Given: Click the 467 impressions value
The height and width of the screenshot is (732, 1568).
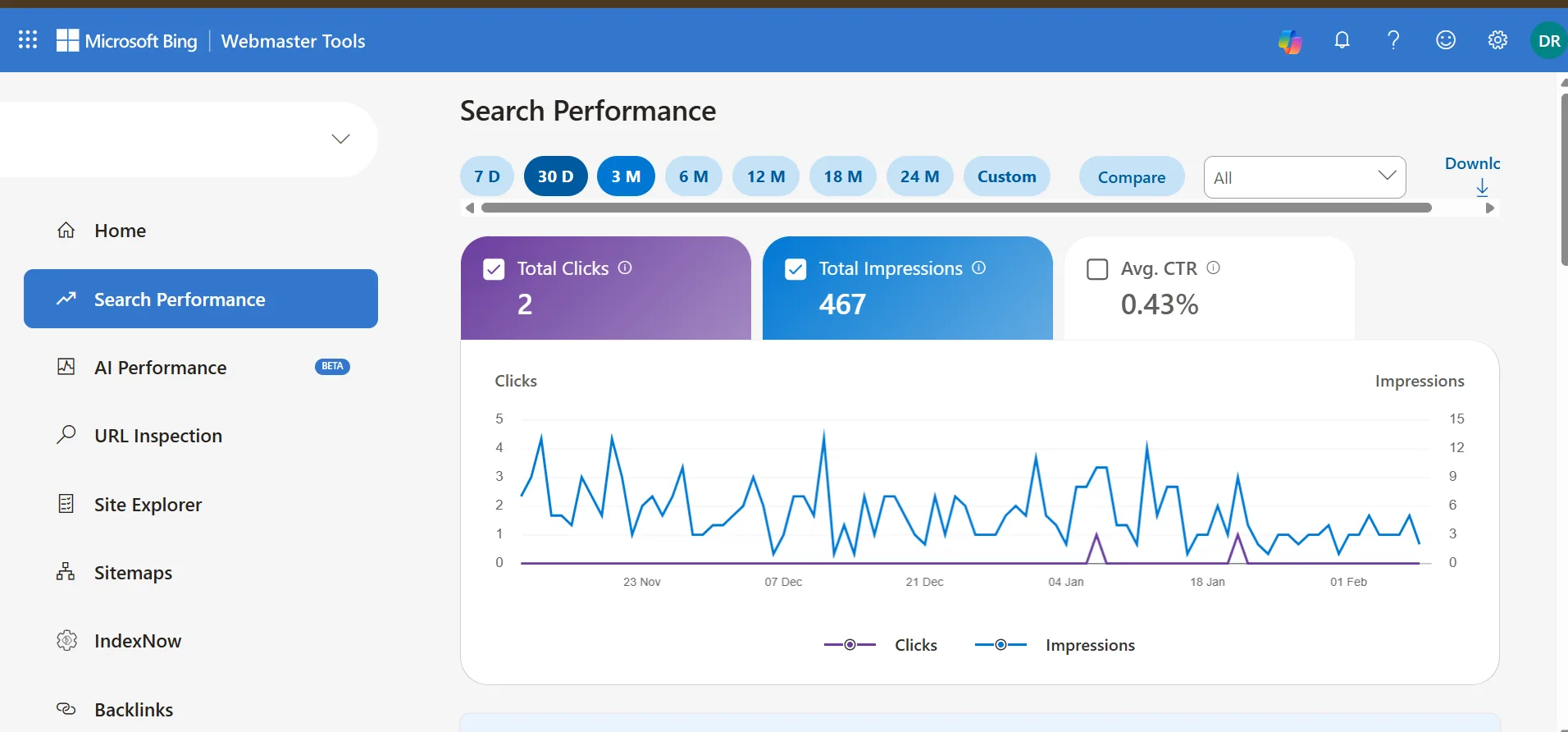Looking at the screenshot, I should [842, 304].
